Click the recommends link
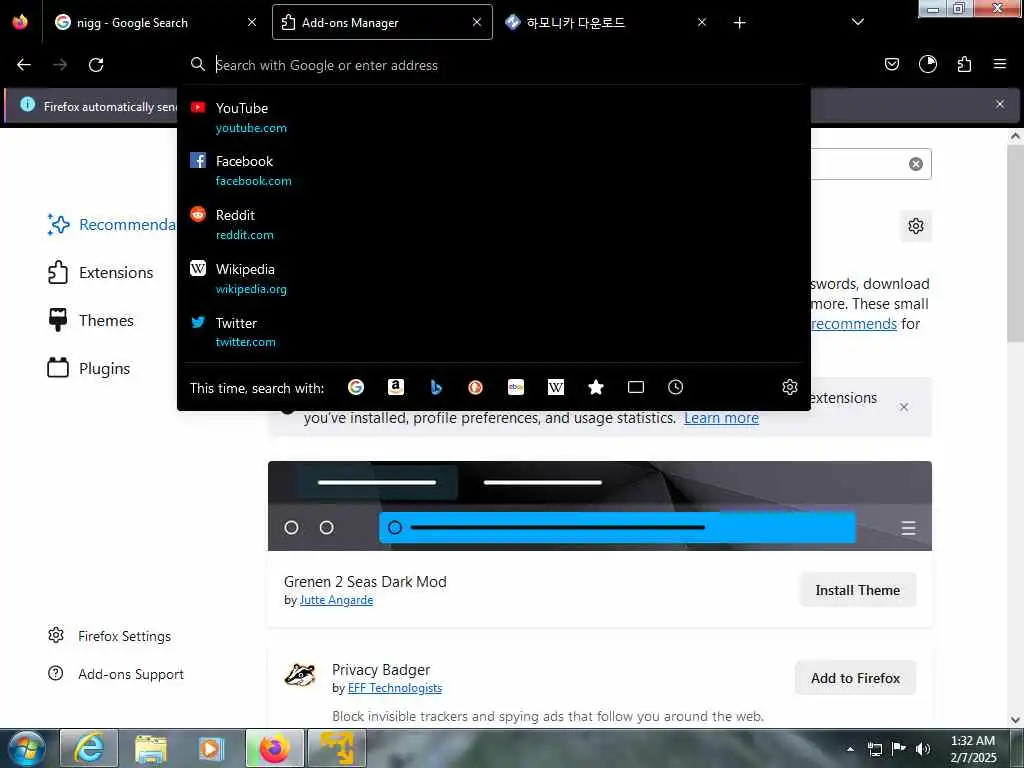 pos(854,324)
